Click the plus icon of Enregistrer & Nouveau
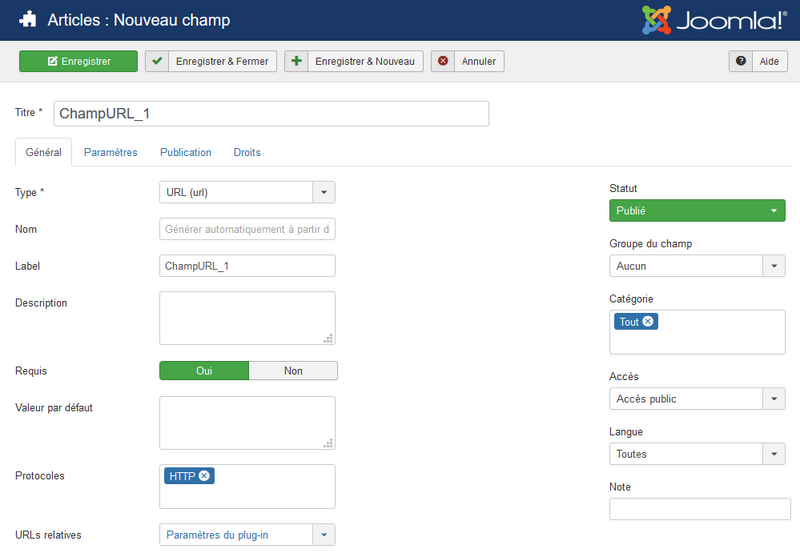 [296, 61]
